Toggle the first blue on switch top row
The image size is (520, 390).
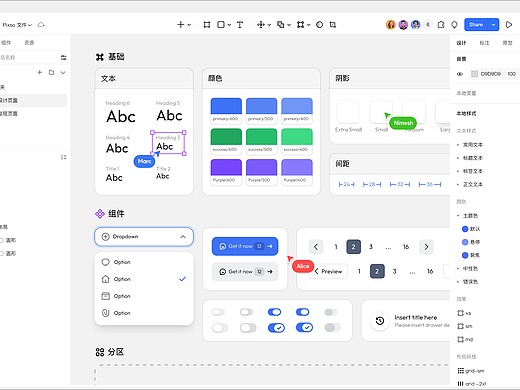tap(274, 312)
